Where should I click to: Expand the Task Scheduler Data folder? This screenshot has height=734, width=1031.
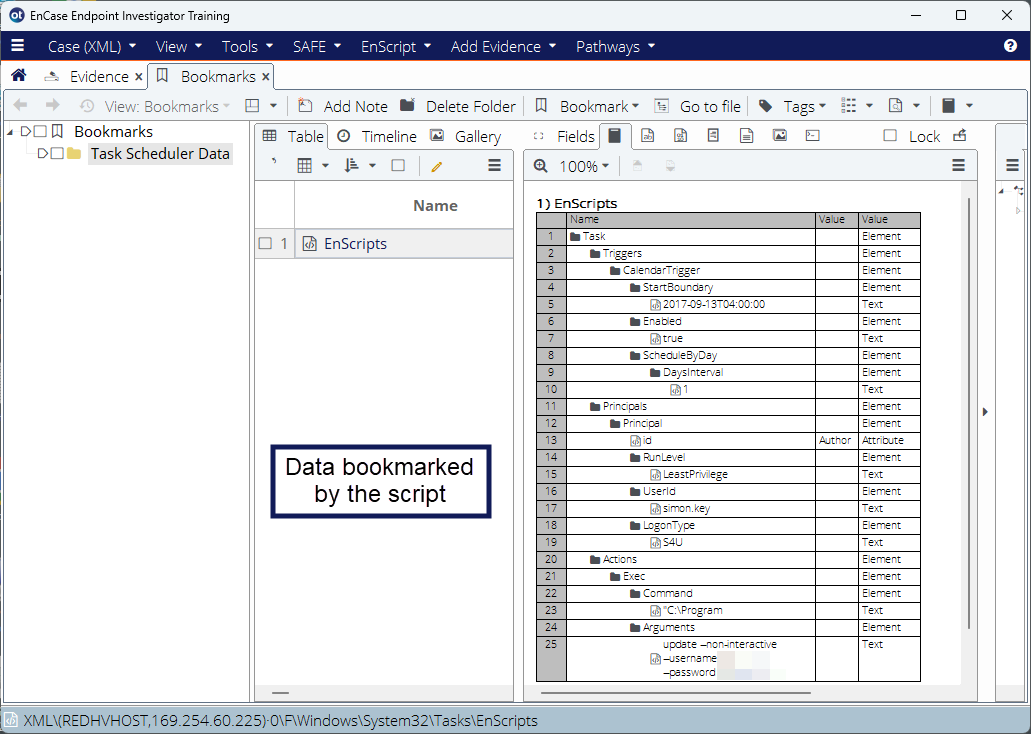pos(42,153)
